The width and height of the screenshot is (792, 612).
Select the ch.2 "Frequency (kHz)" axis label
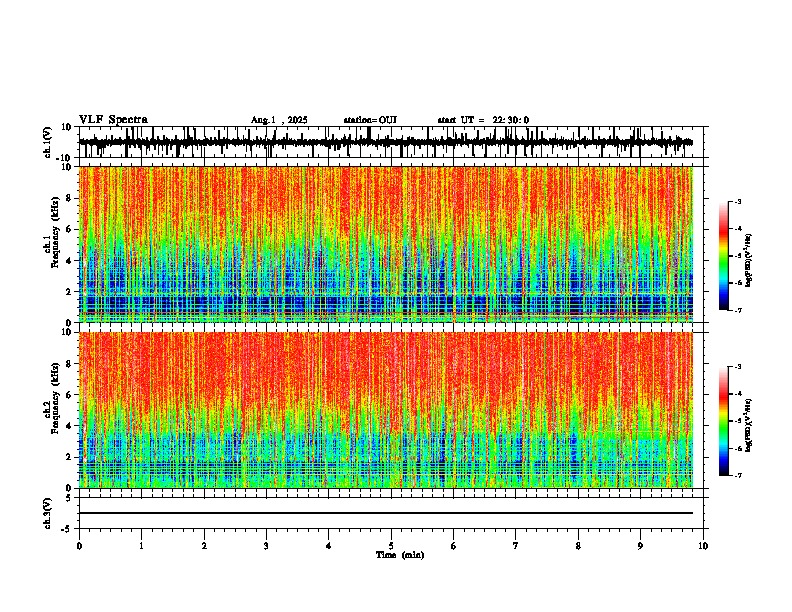pyautogui.click(x=55, y=398)
